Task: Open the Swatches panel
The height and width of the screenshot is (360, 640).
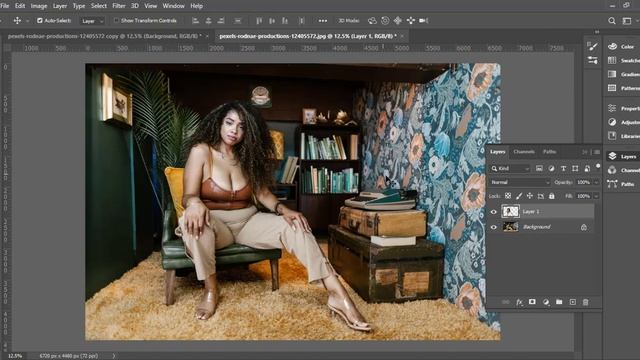Action: pyautogui.click(x=623, y=60)
